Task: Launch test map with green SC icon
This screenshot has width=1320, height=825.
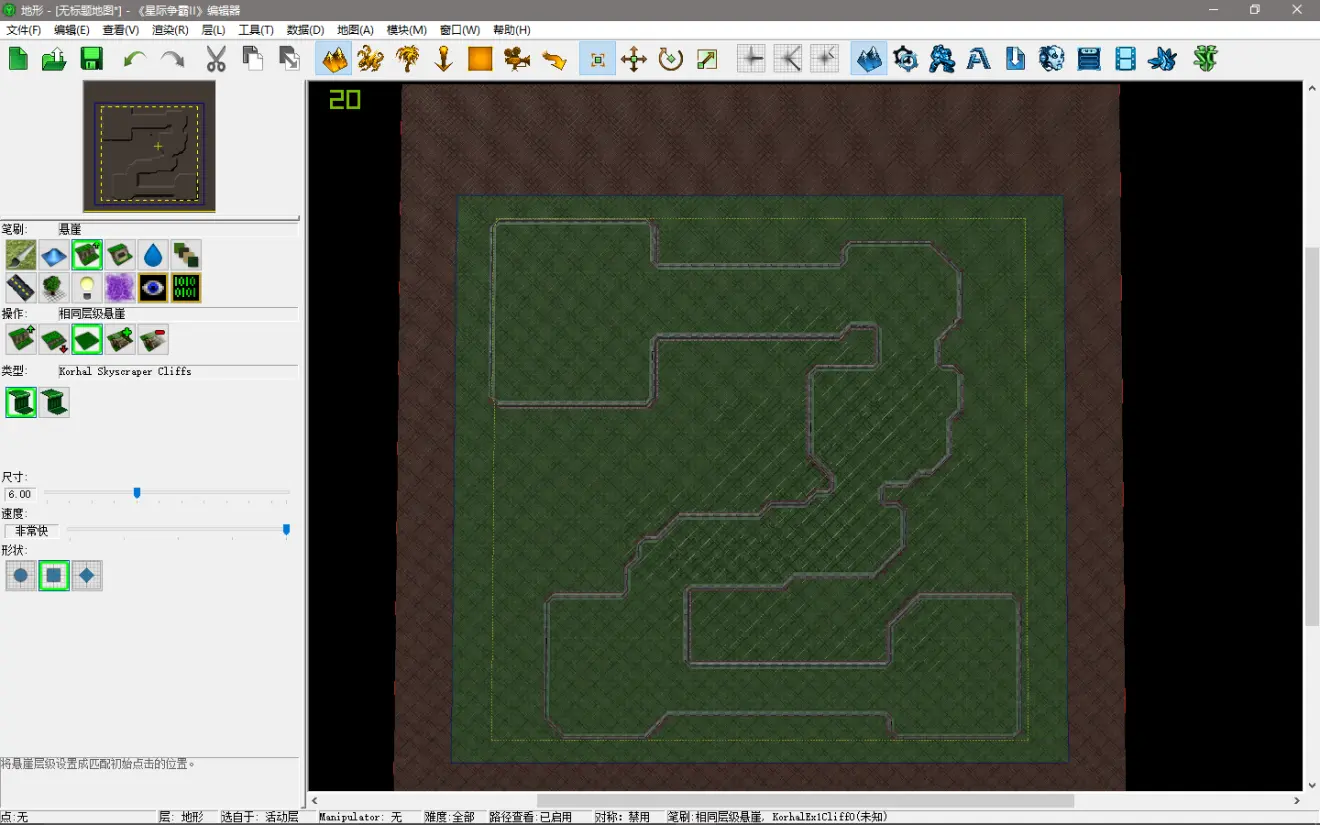Action: (1206, 59)
